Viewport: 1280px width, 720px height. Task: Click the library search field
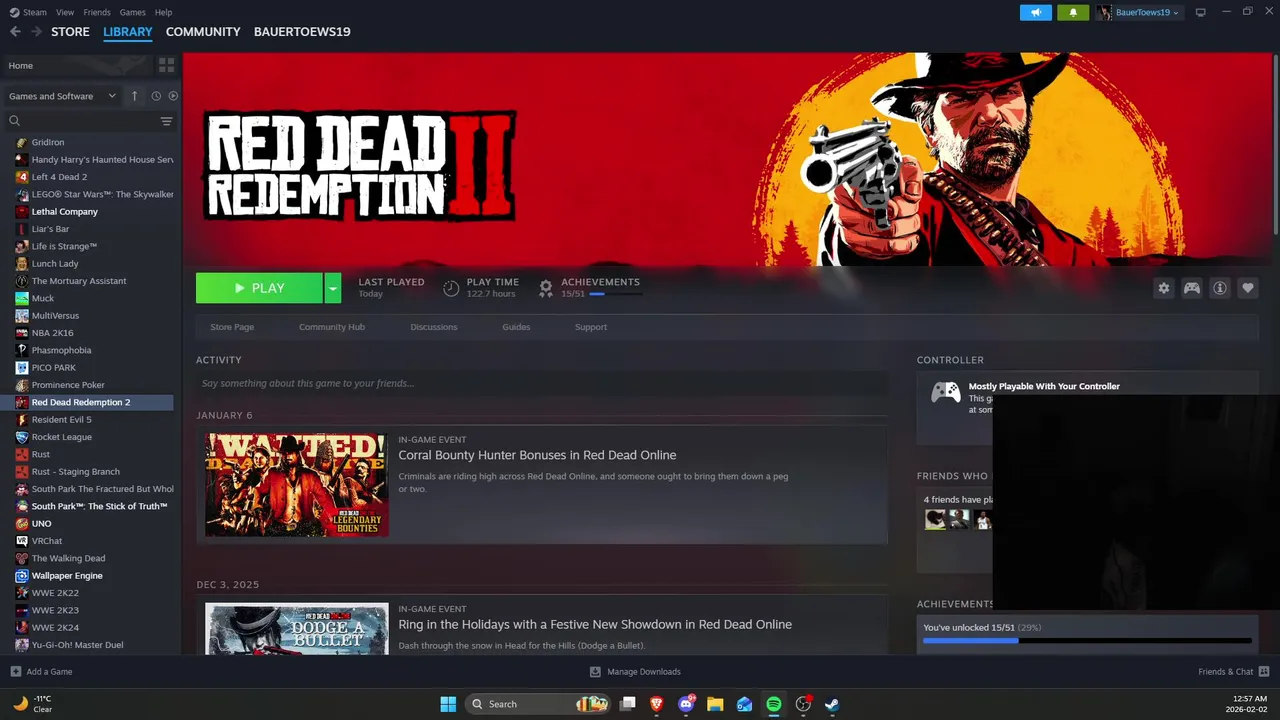[84, 121]
